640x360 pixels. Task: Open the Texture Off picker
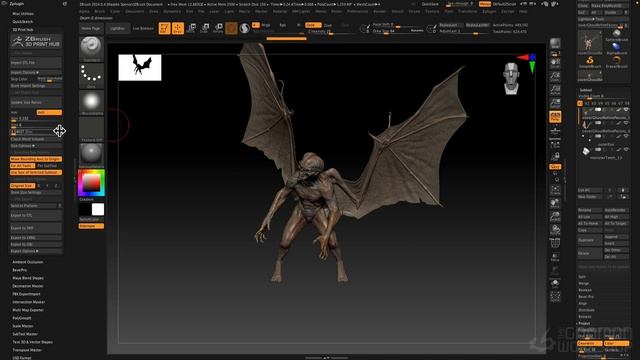(91, 129)
